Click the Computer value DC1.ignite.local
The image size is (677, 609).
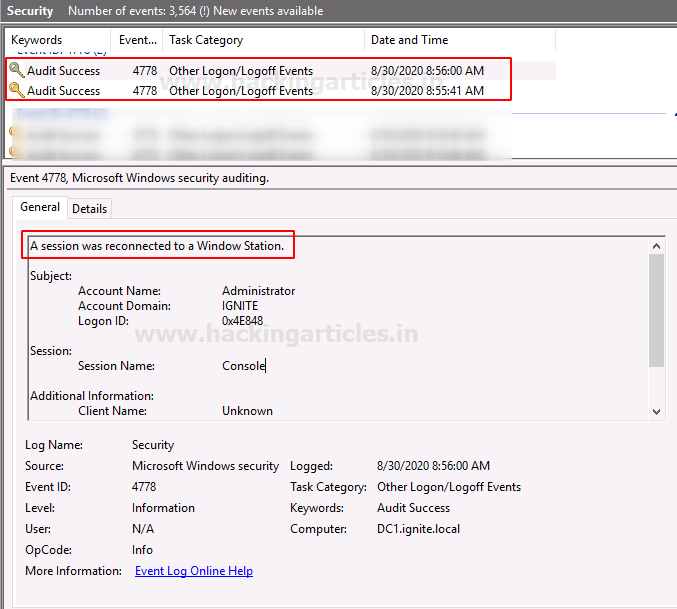click(418, 529)
